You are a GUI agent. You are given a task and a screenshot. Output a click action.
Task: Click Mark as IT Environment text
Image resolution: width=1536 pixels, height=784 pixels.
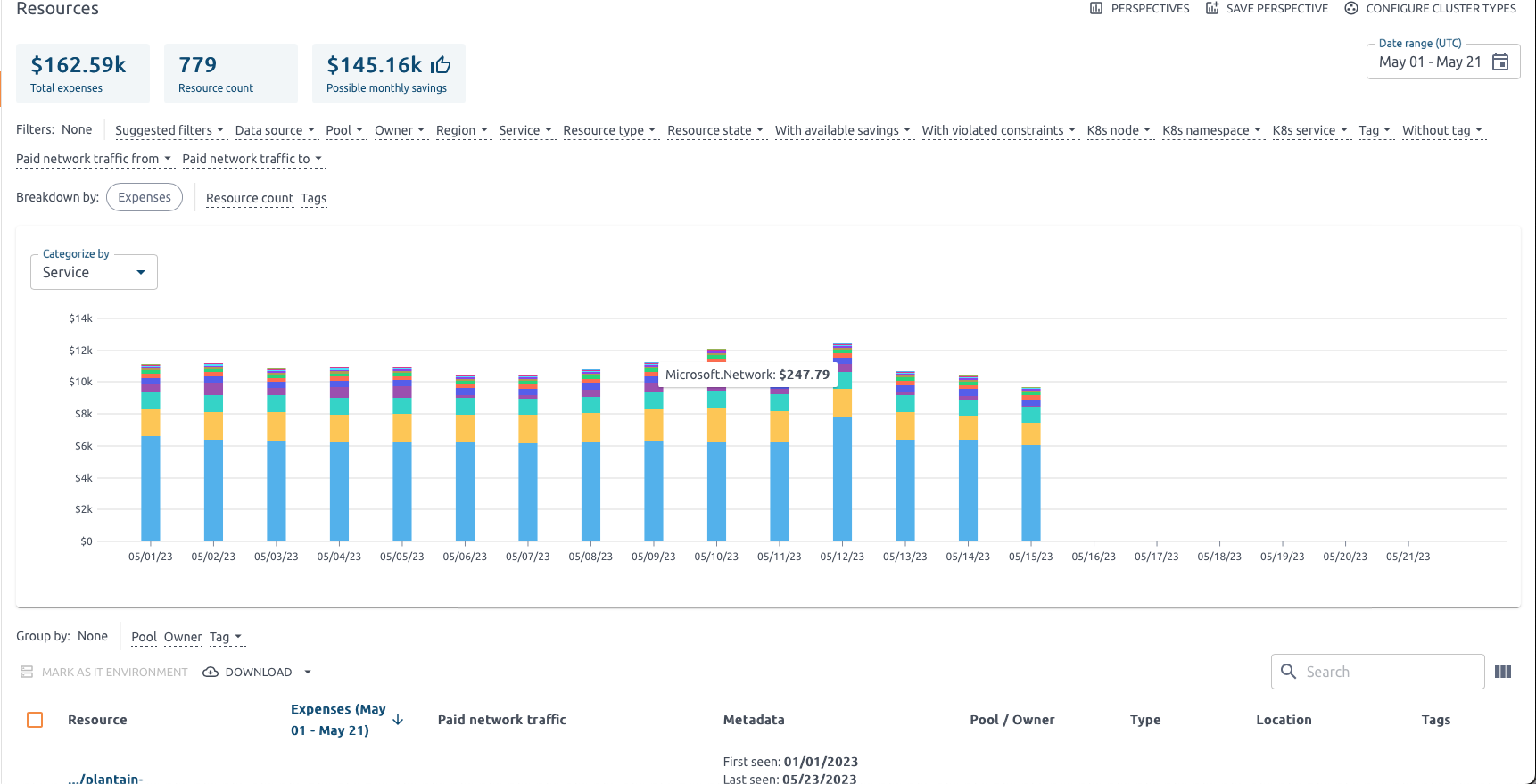pyautogui.click(x=115, y=672)
